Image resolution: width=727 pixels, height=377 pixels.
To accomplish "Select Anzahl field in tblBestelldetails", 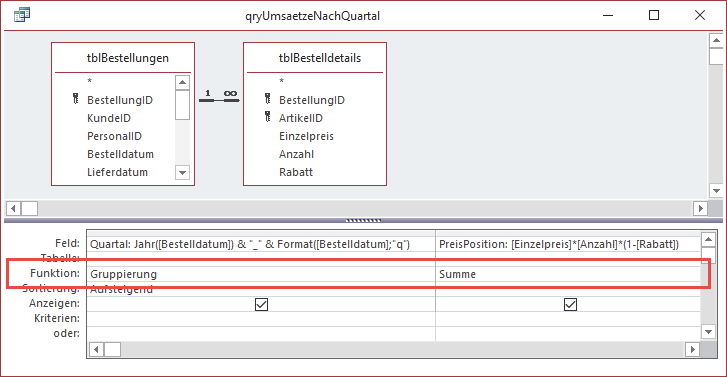I will tap(296, 154).
